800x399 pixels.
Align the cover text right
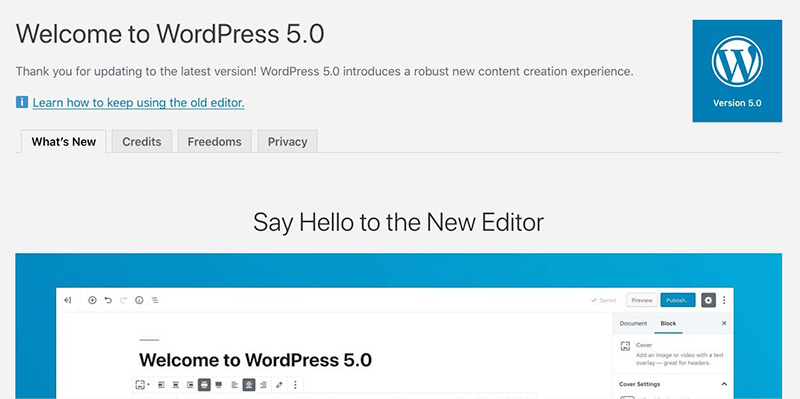[x=263, y=384]
